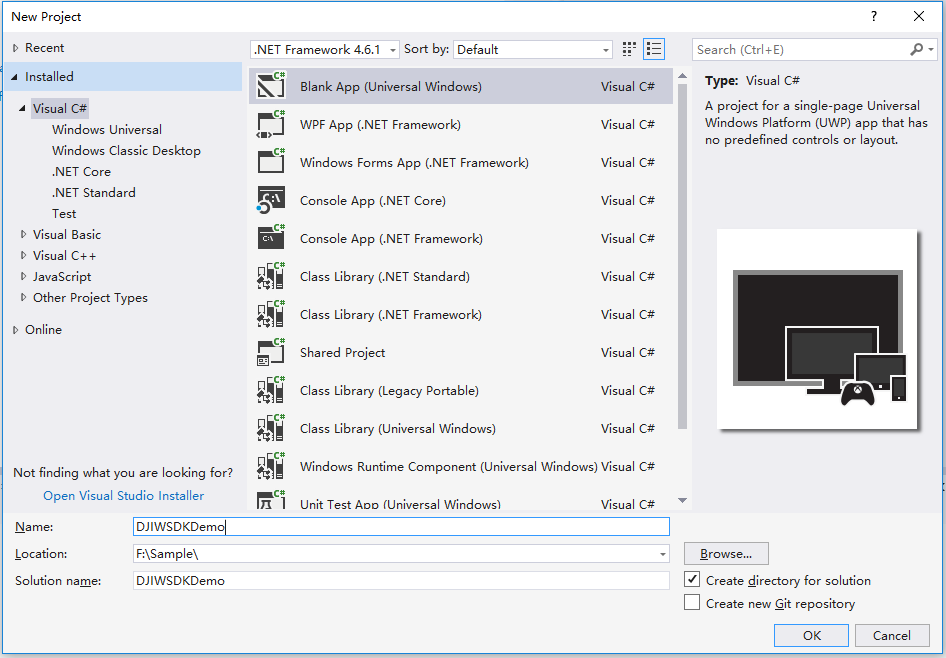Select 'Class Library (.NET Standard)' template text

(x=385, y=277)
